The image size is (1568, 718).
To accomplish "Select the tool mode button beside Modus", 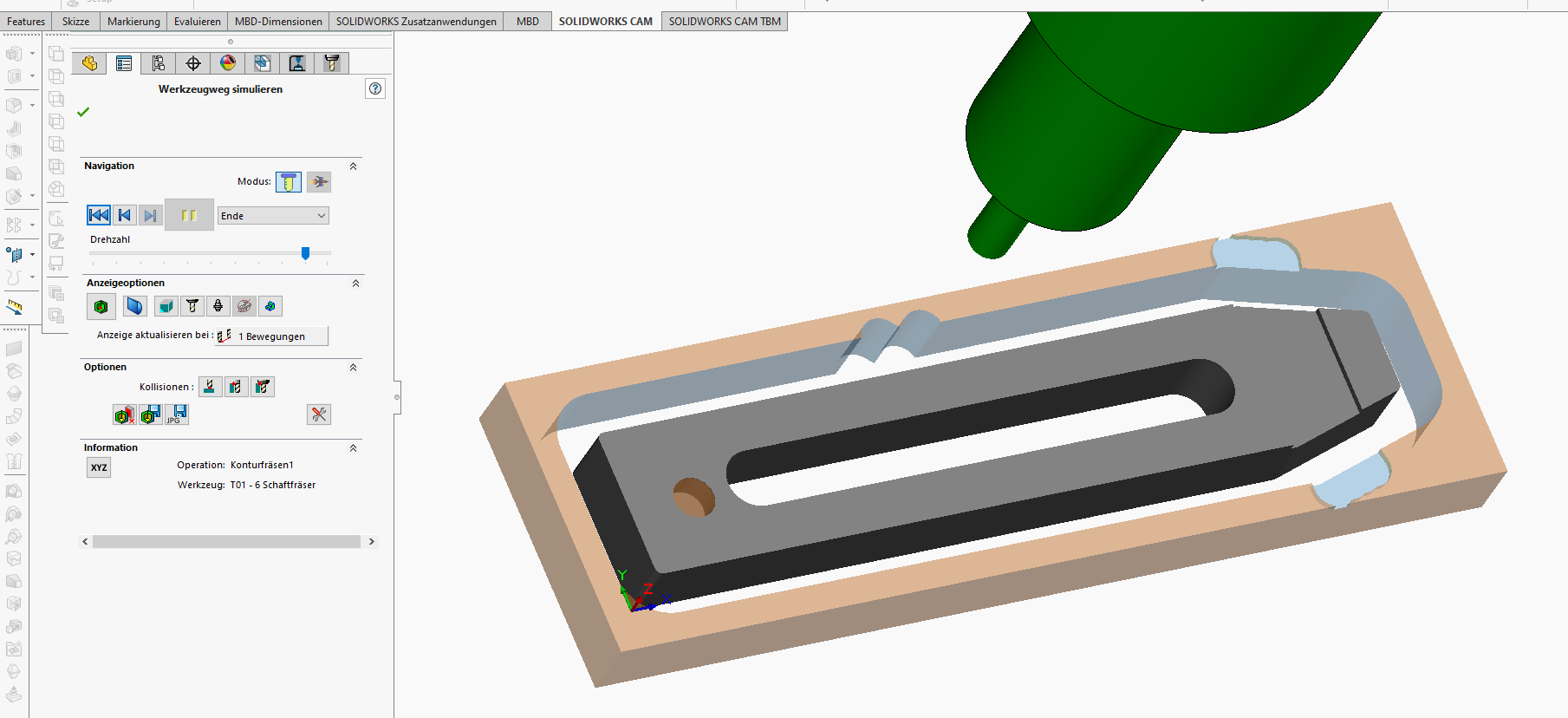I will [289, 182].
